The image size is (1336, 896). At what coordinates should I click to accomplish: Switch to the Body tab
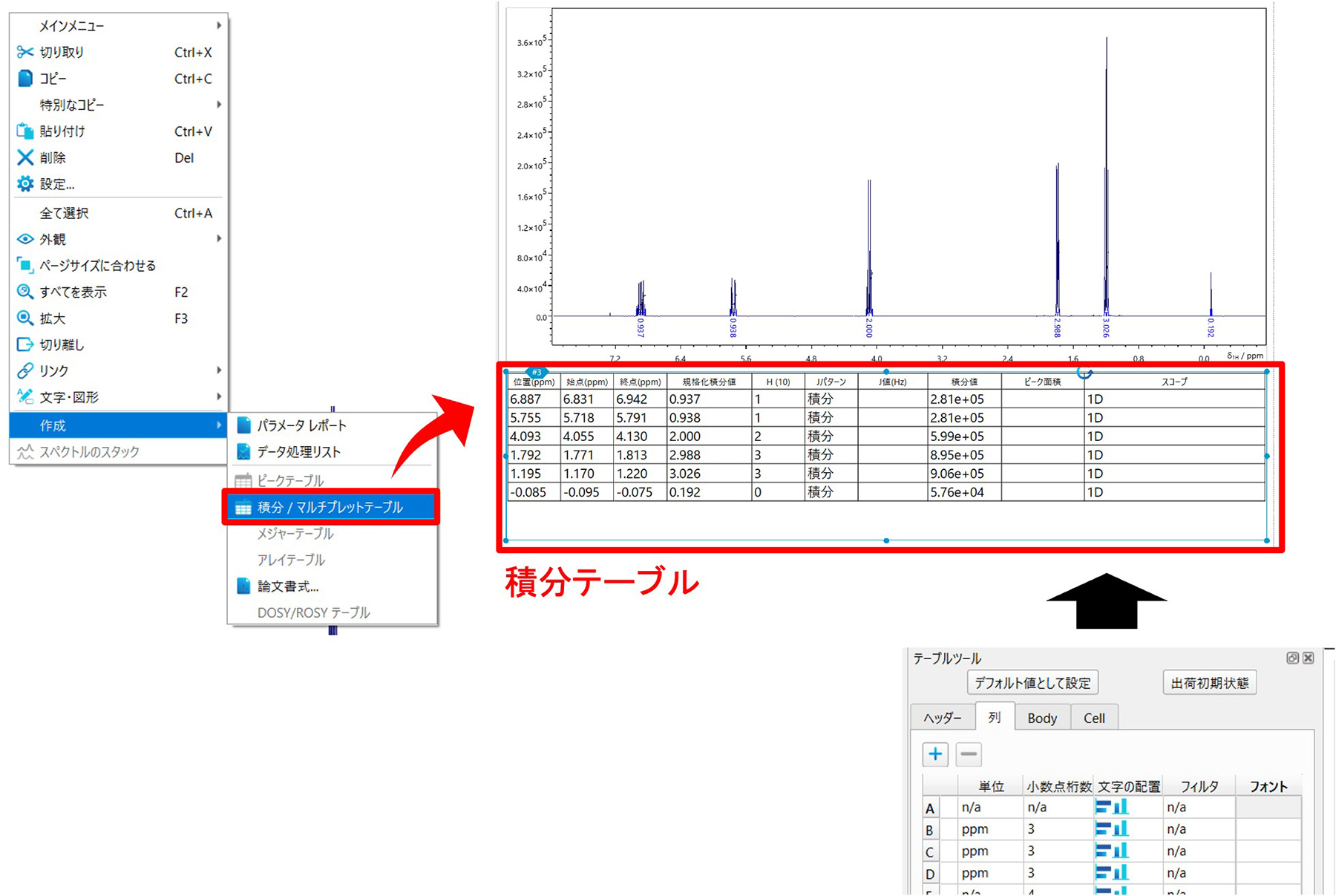[1042, 718]
